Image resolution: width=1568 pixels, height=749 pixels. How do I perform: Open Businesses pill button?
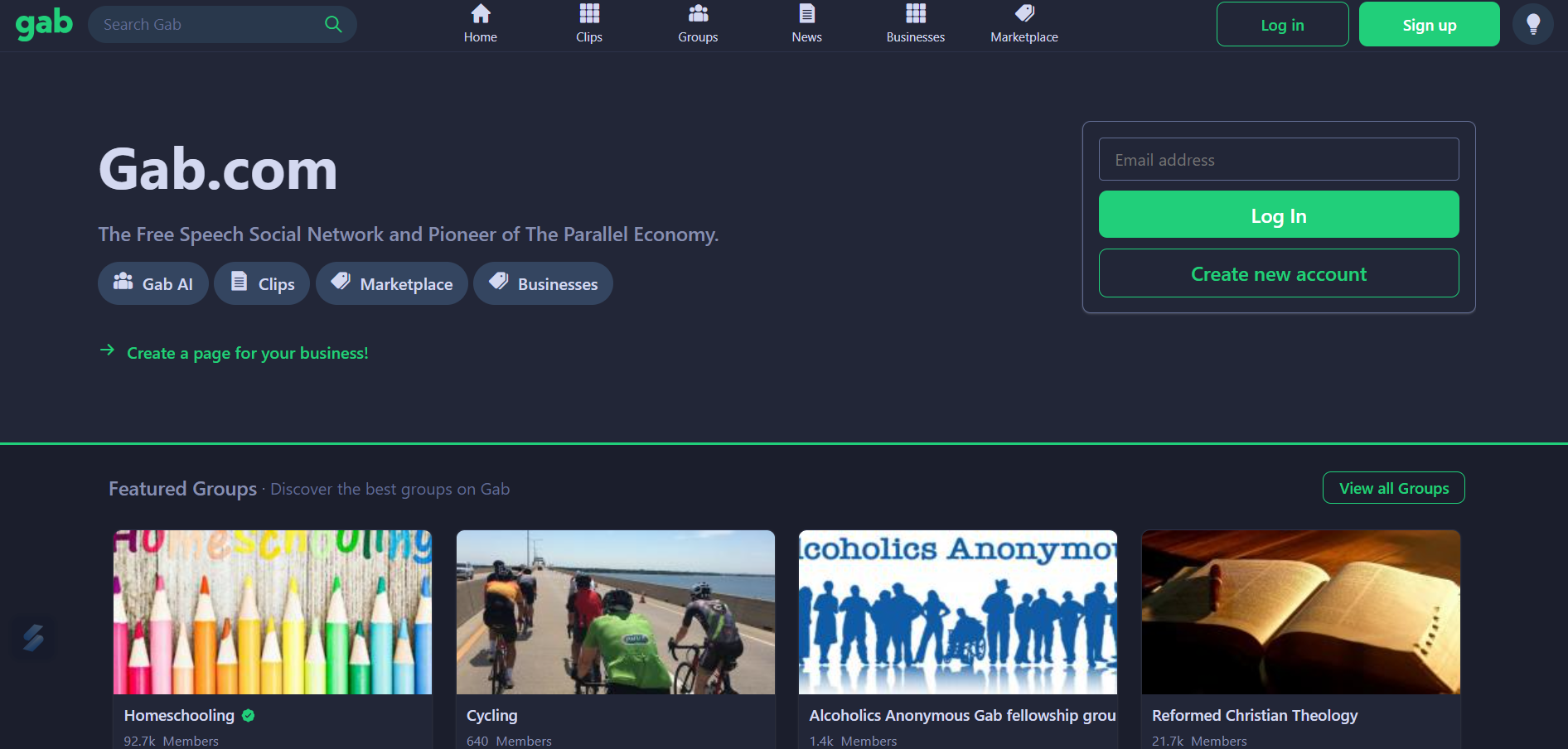click(x=543, y=283)
